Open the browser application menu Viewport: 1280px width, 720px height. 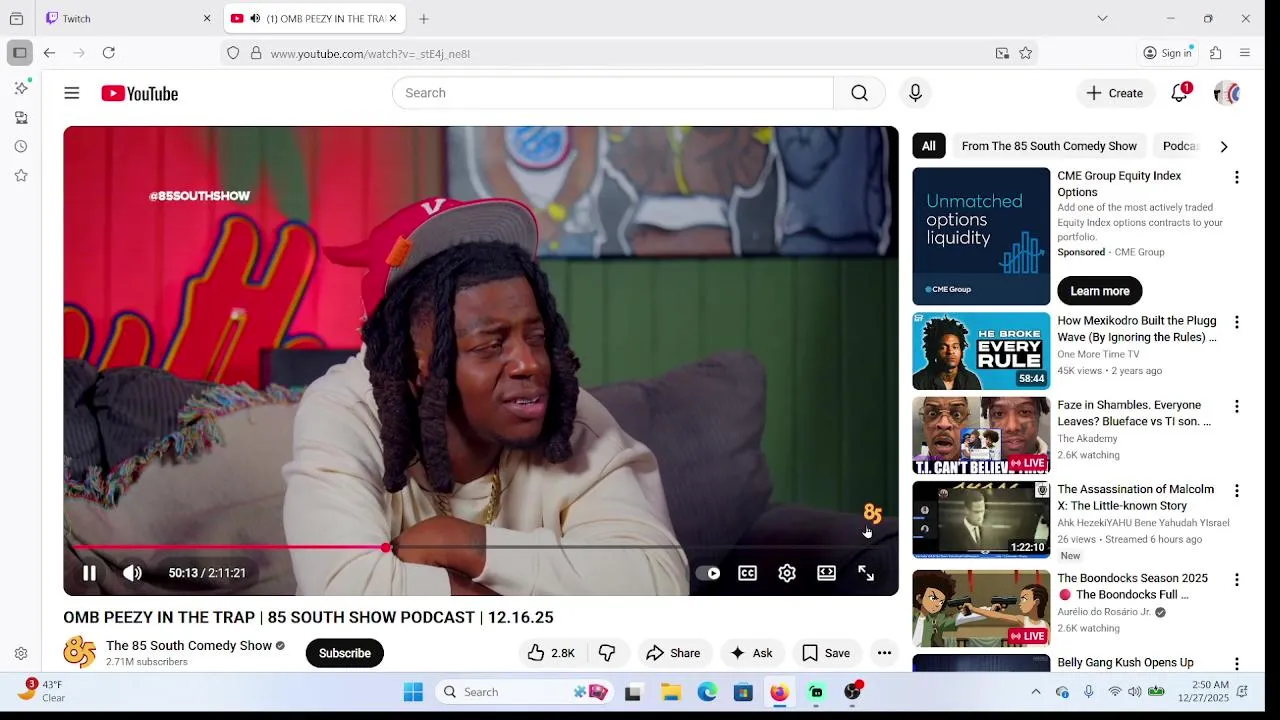(1245, 53)
